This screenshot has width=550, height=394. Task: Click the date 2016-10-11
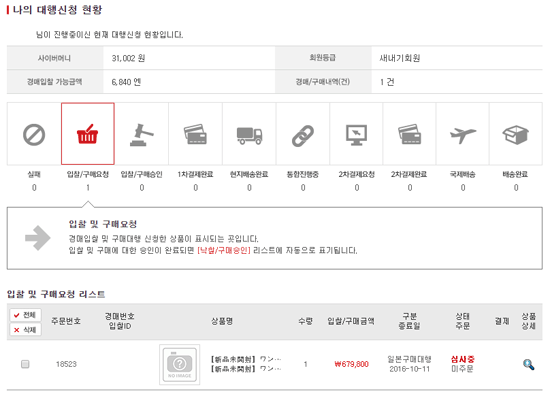(x=409, y=369)
